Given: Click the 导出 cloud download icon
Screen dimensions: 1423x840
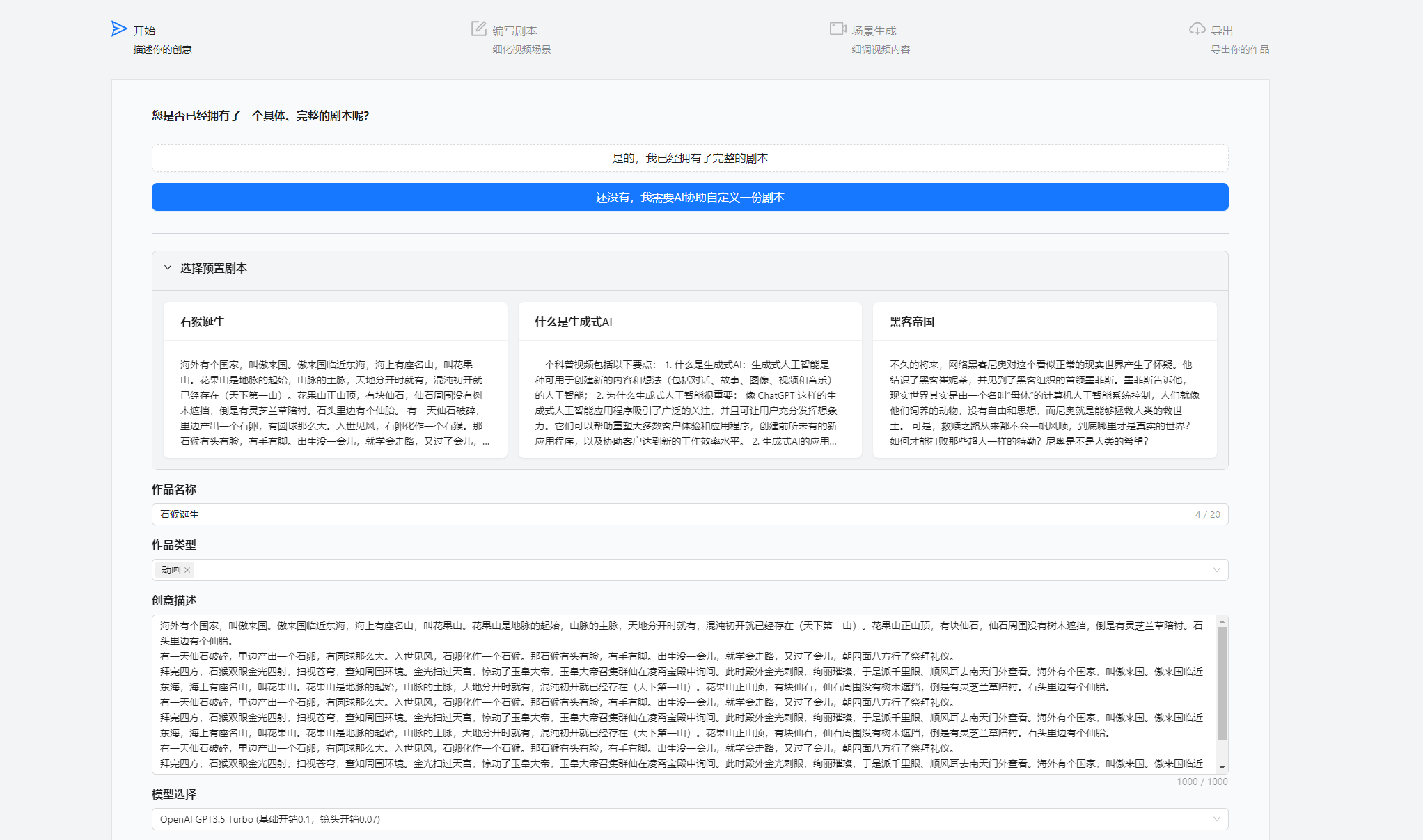Looking at the screenshot, I should [1197, 29].
